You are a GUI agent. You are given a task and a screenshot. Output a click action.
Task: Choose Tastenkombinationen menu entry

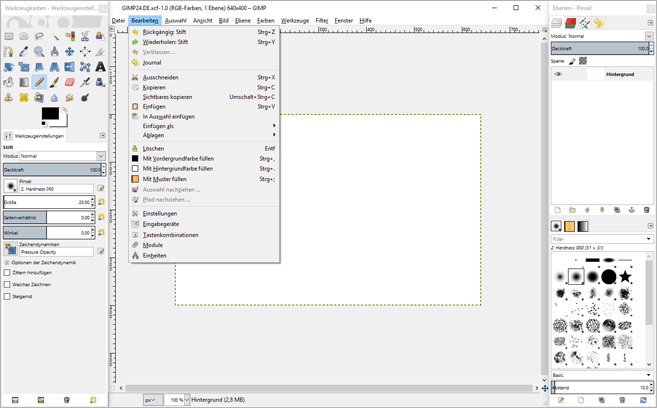(x=204, y=235)
